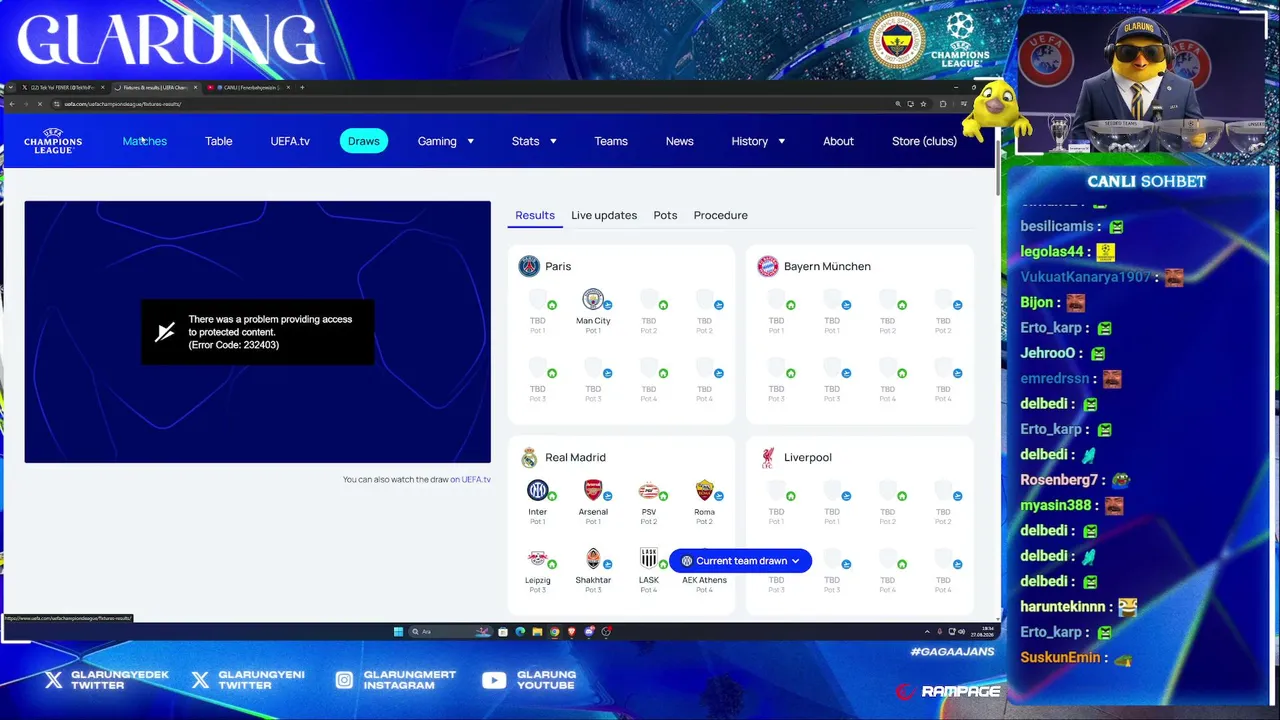Switch to the Live updates tab
Screen dimensions: 1280x720
tap(604, 215)
